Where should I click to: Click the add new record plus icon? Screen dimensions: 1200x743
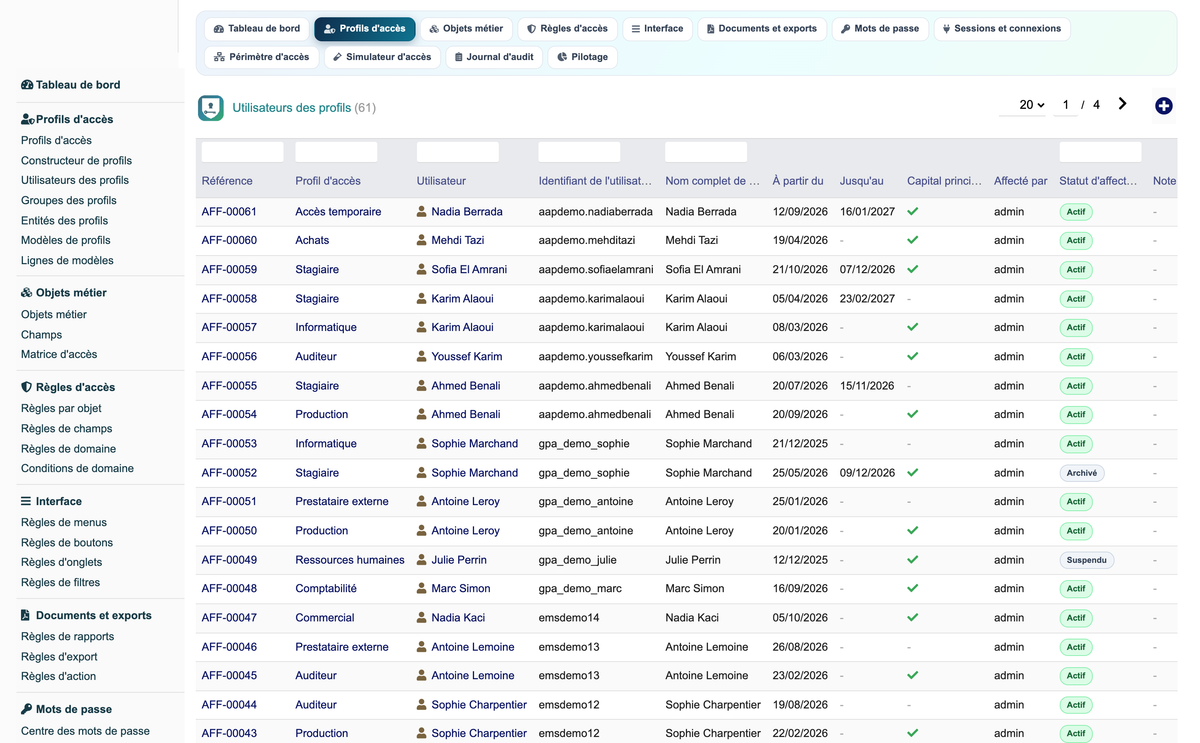[1163, 106]
